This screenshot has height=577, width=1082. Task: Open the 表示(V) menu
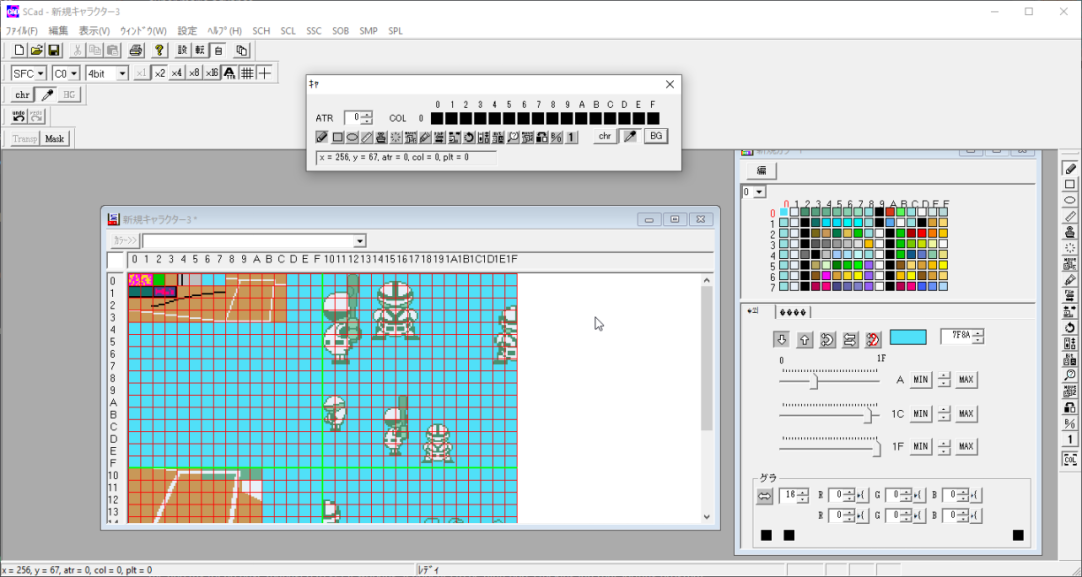94,31
